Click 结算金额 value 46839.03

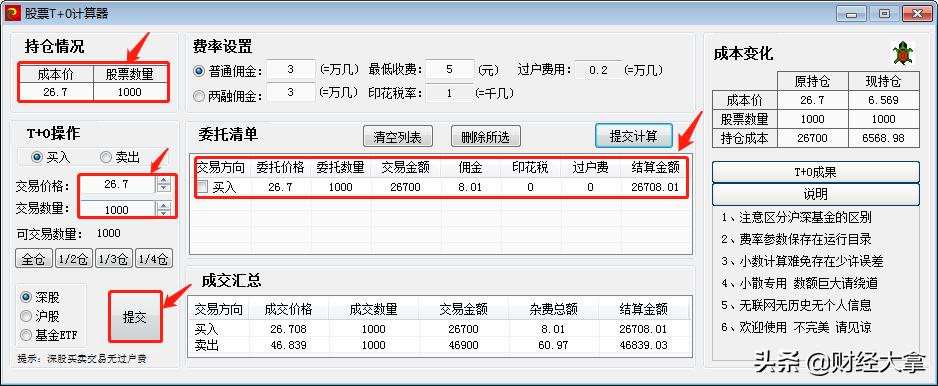pyautogui.click(x=644, y=345)
